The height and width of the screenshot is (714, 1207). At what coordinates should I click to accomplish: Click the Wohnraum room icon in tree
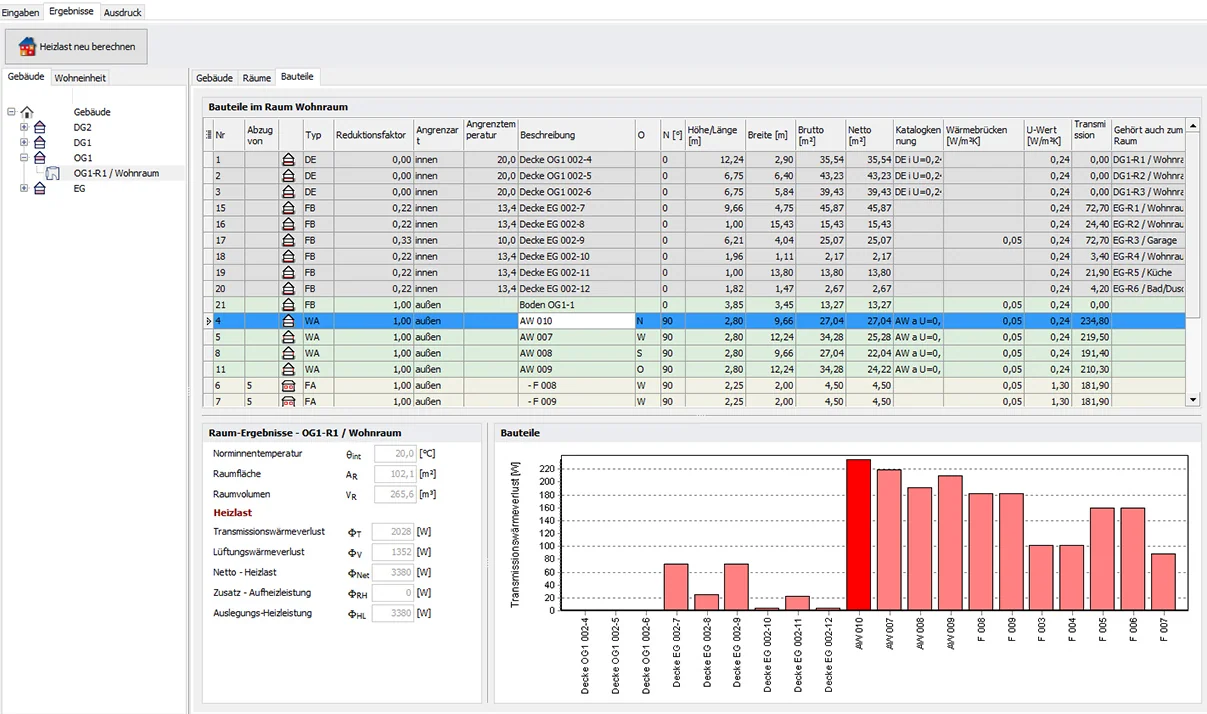(x=53, y=173)
